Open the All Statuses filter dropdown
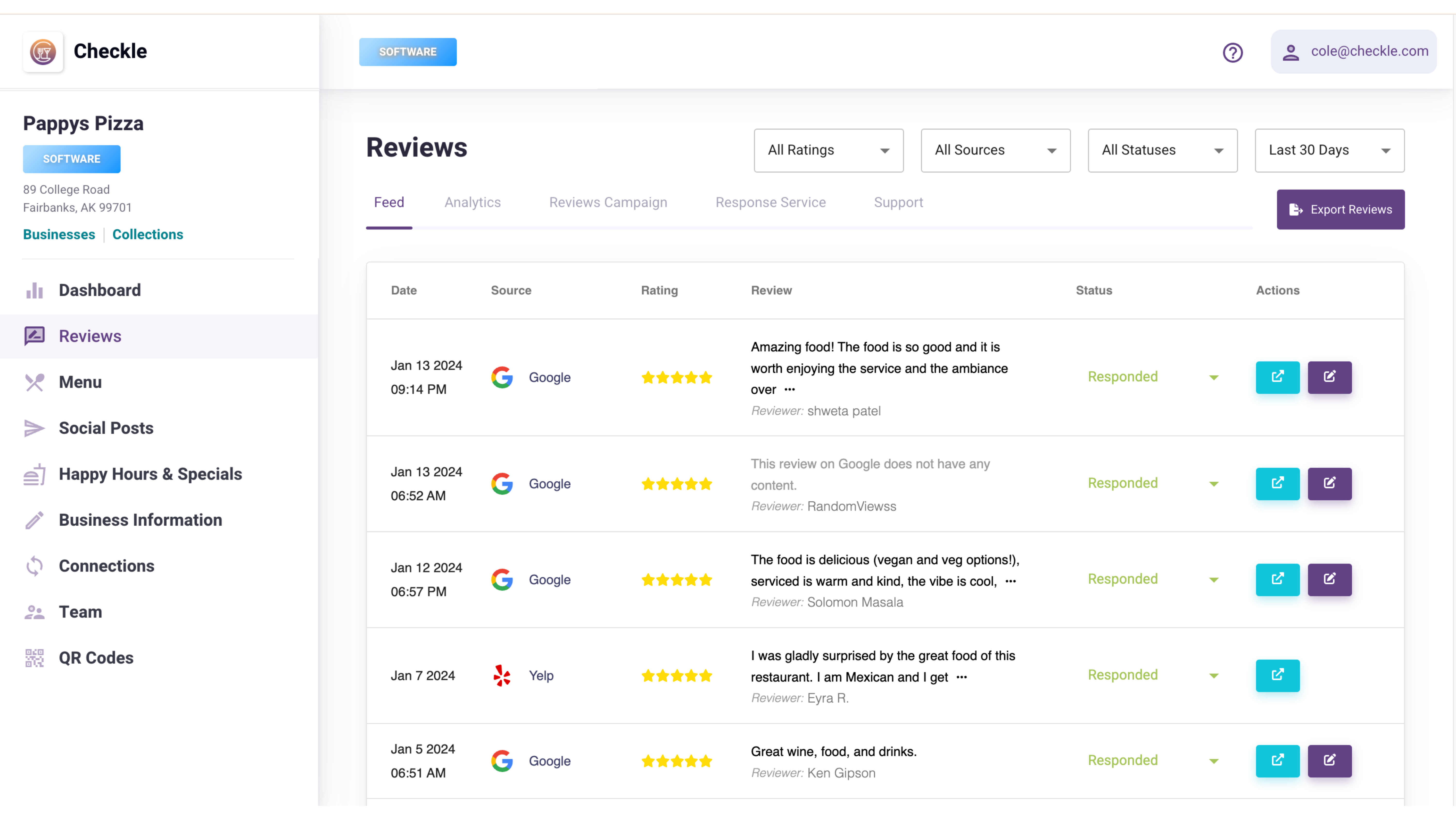 coord(1163,150)
